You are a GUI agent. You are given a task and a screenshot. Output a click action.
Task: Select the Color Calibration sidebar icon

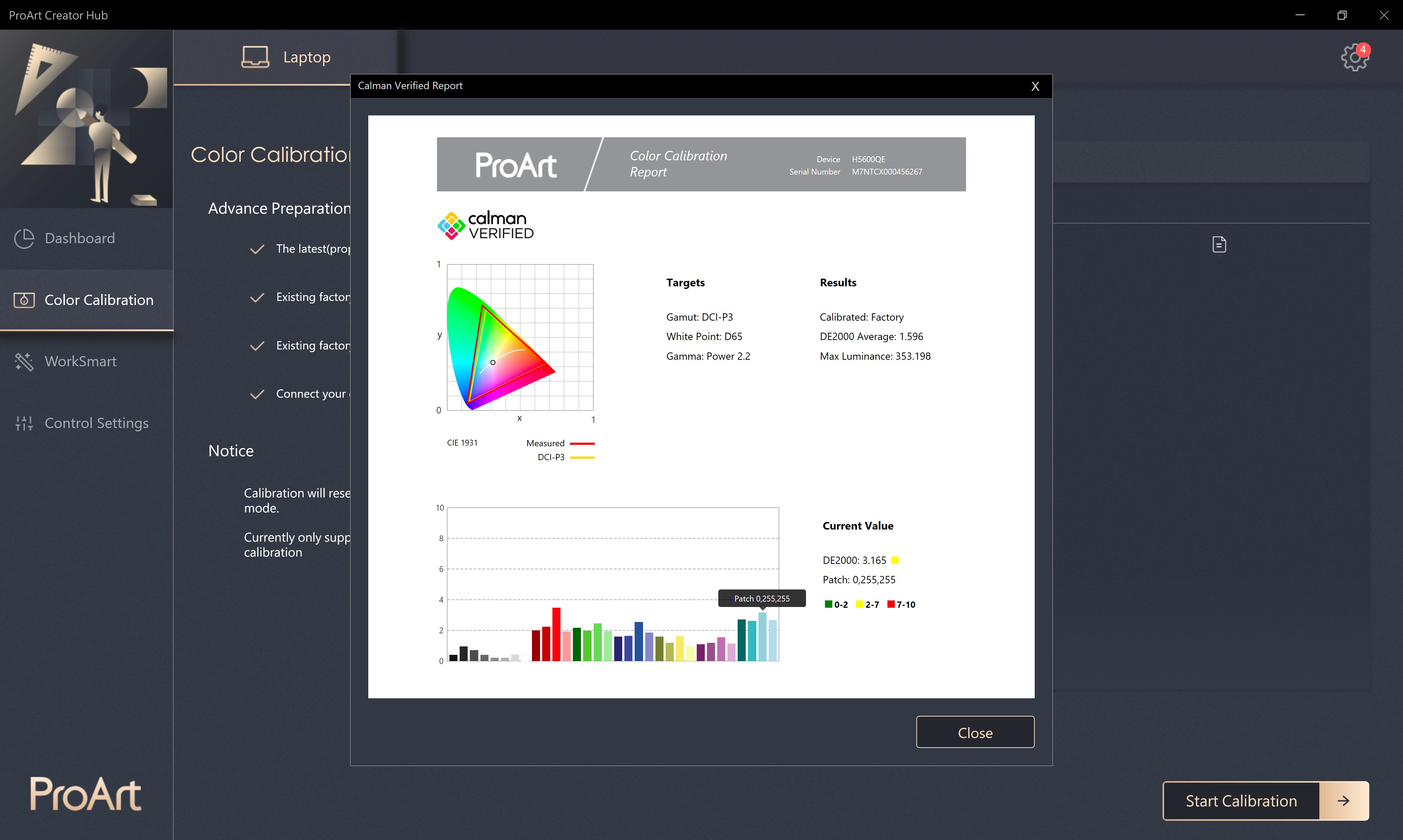24,300
